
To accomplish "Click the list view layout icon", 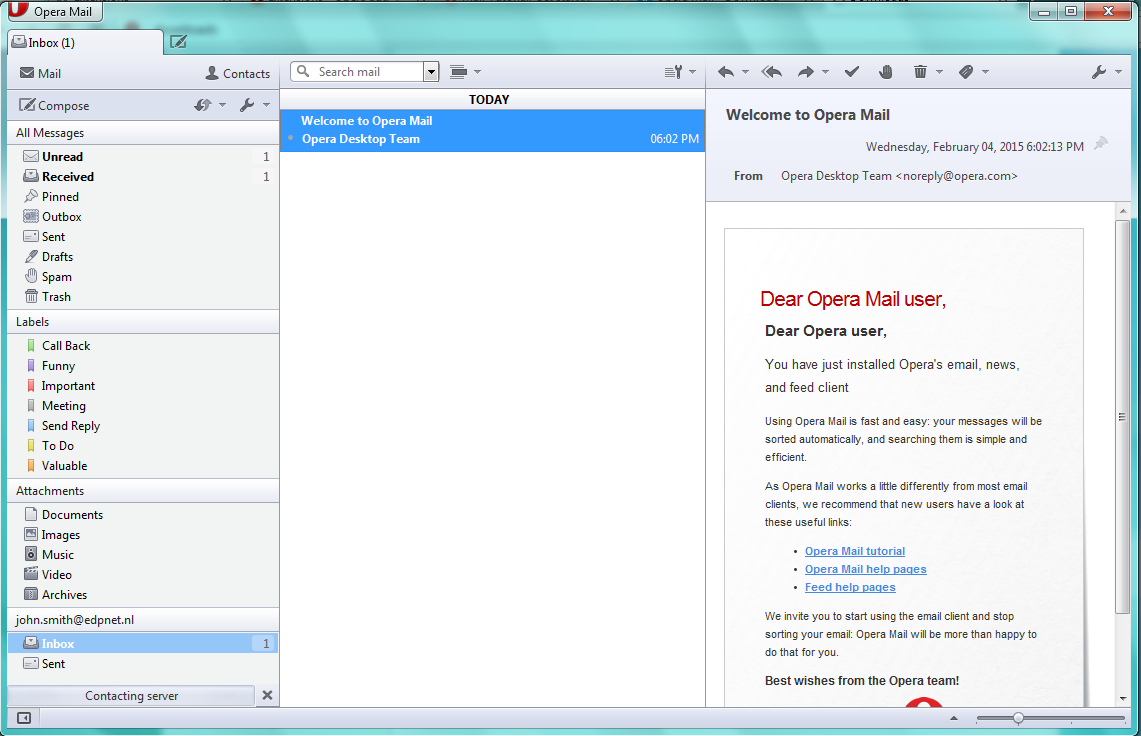I will pyautogui.click(x=458, y=72).
